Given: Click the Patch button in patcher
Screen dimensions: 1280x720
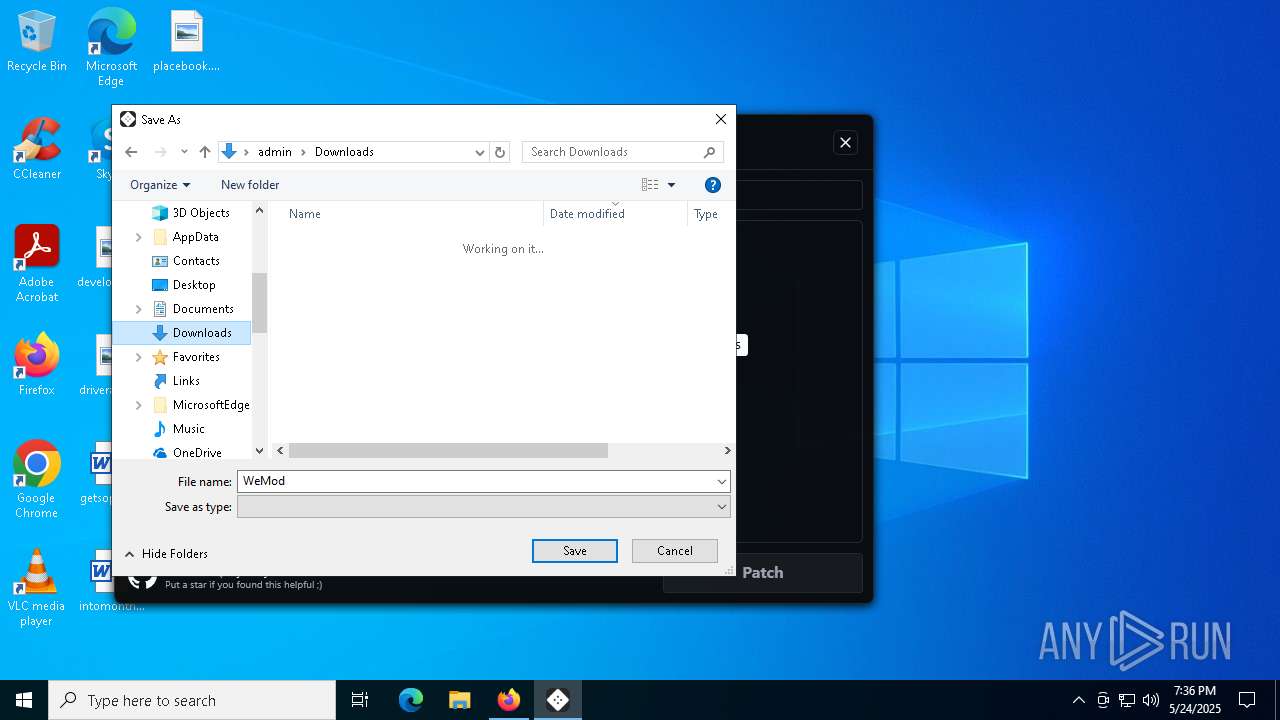Looking at the screenshot, I should (x=763, y=573).
